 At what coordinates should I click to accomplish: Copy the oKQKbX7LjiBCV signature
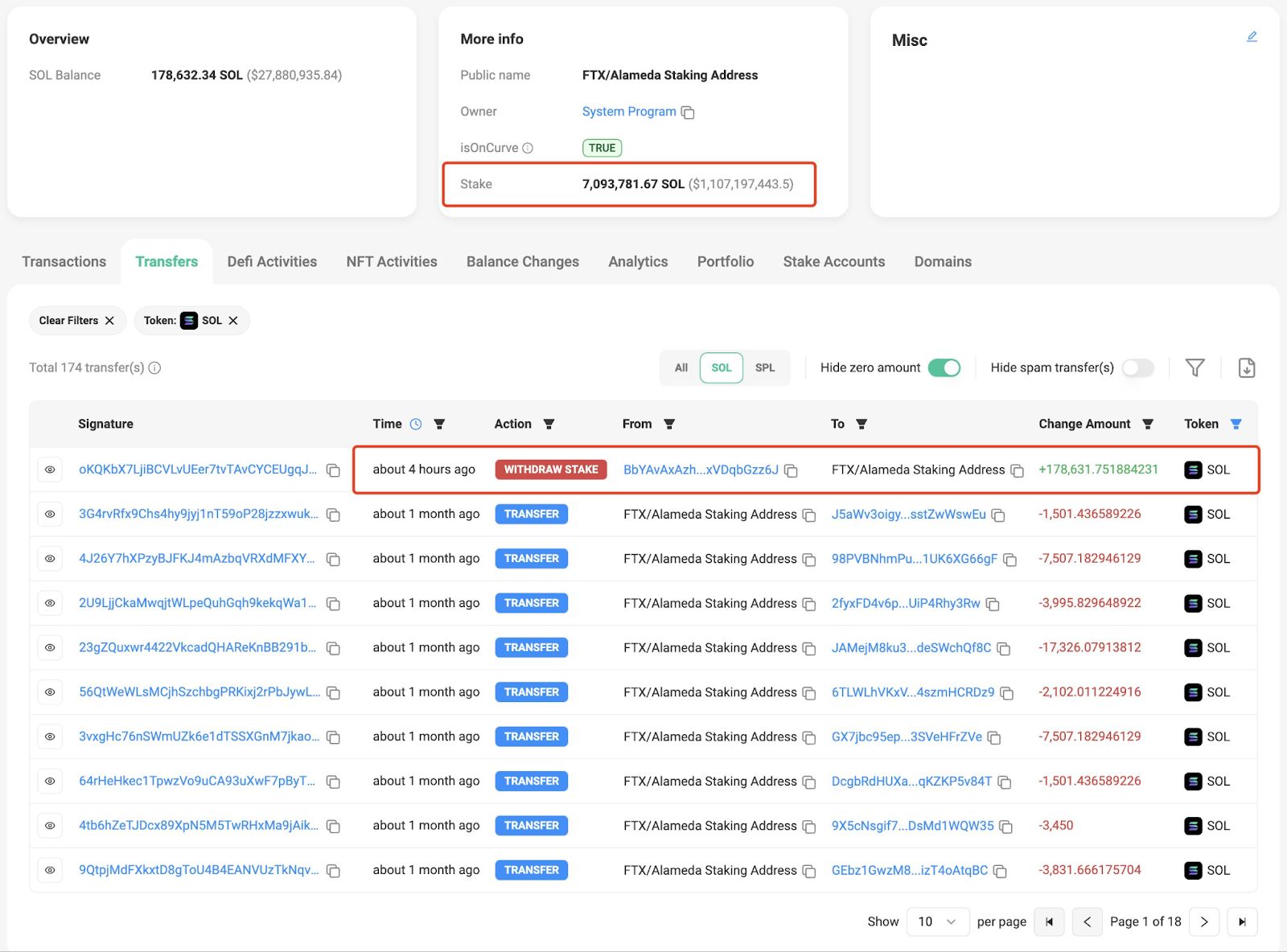click(333, 470)
